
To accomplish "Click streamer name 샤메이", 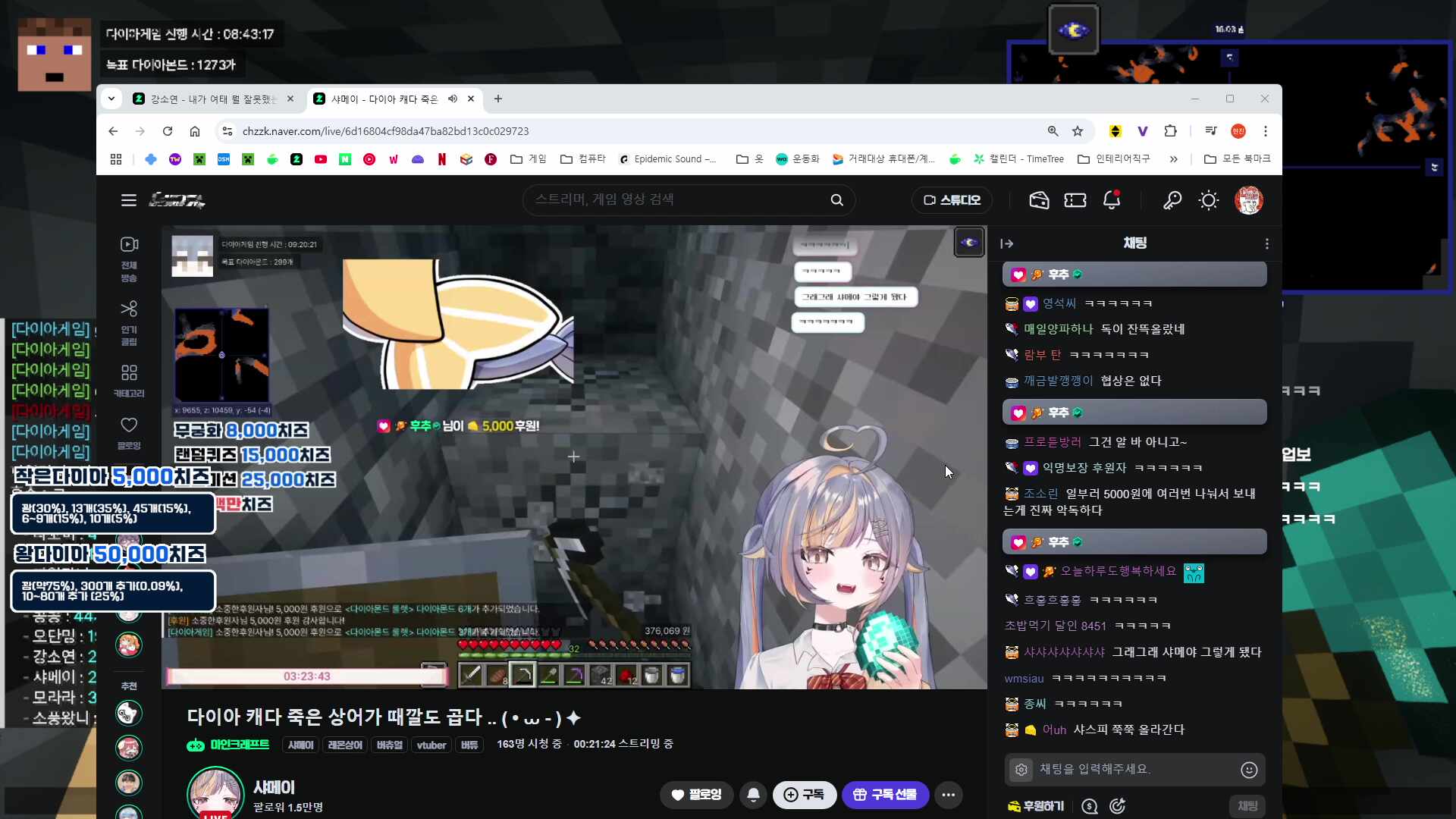I will click(x=275, y=787).
